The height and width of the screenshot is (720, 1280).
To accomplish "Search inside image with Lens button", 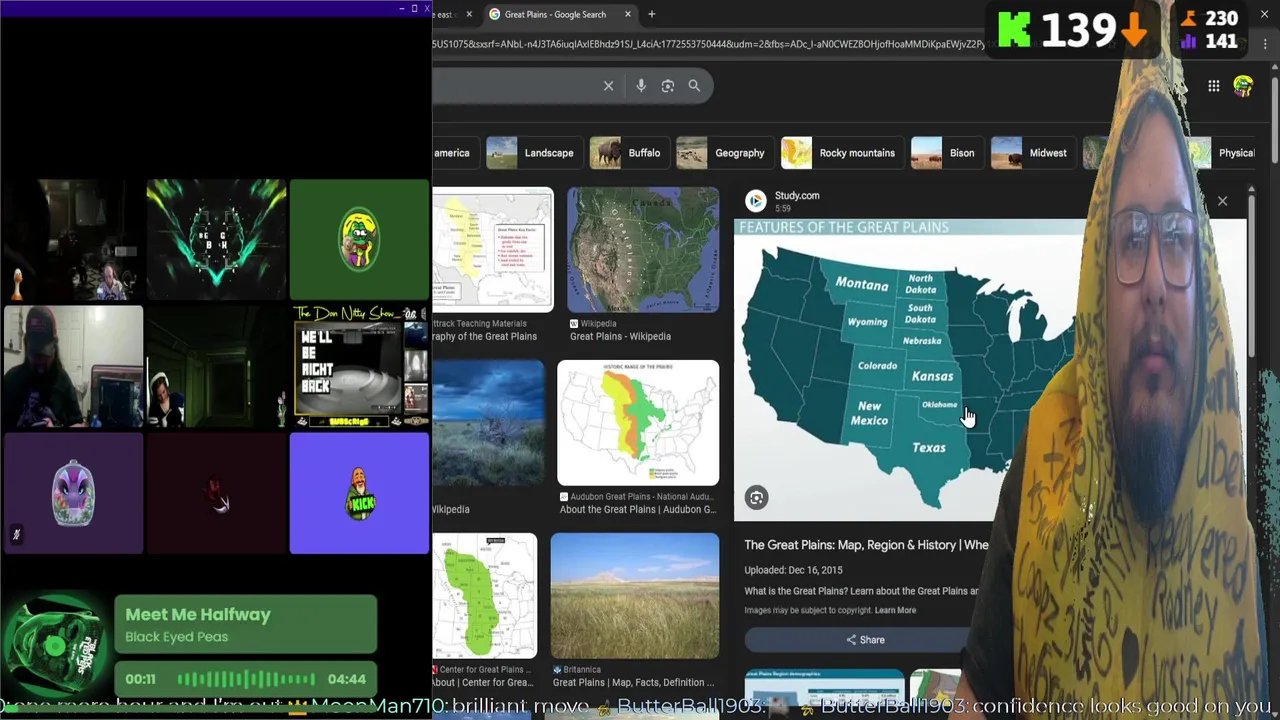I will [757, 497].
